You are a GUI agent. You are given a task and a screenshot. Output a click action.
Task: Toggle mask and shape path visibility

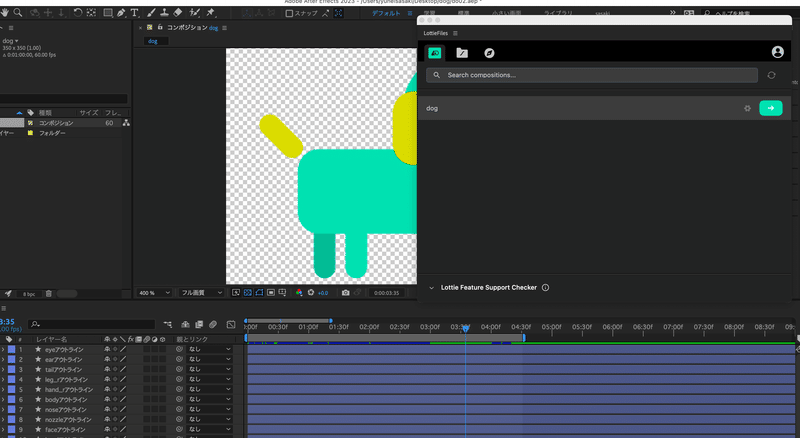click(259, 293)
